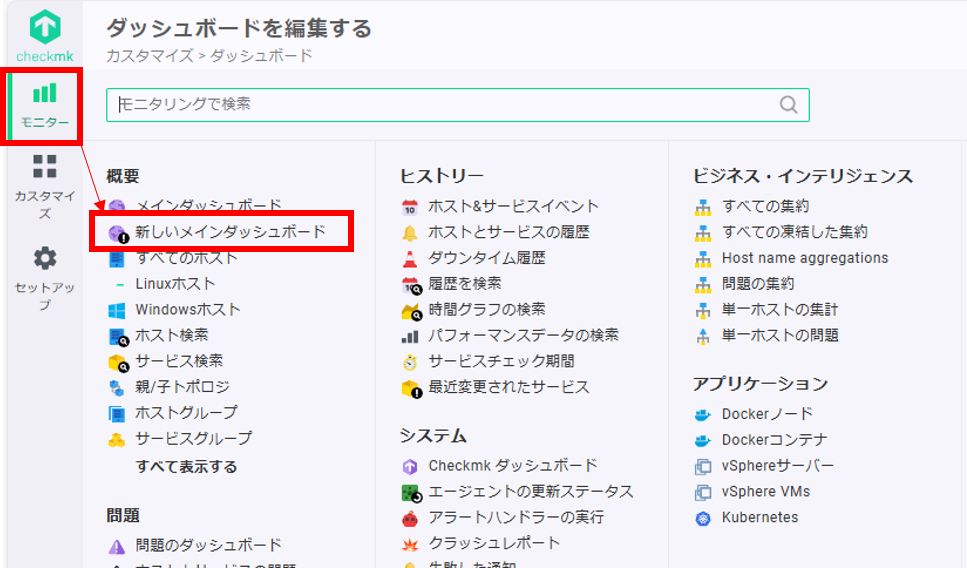Viewport: 967px width, 568px height.
Task: Click the 親/子トポロジ icon
Action: (117, 387)
